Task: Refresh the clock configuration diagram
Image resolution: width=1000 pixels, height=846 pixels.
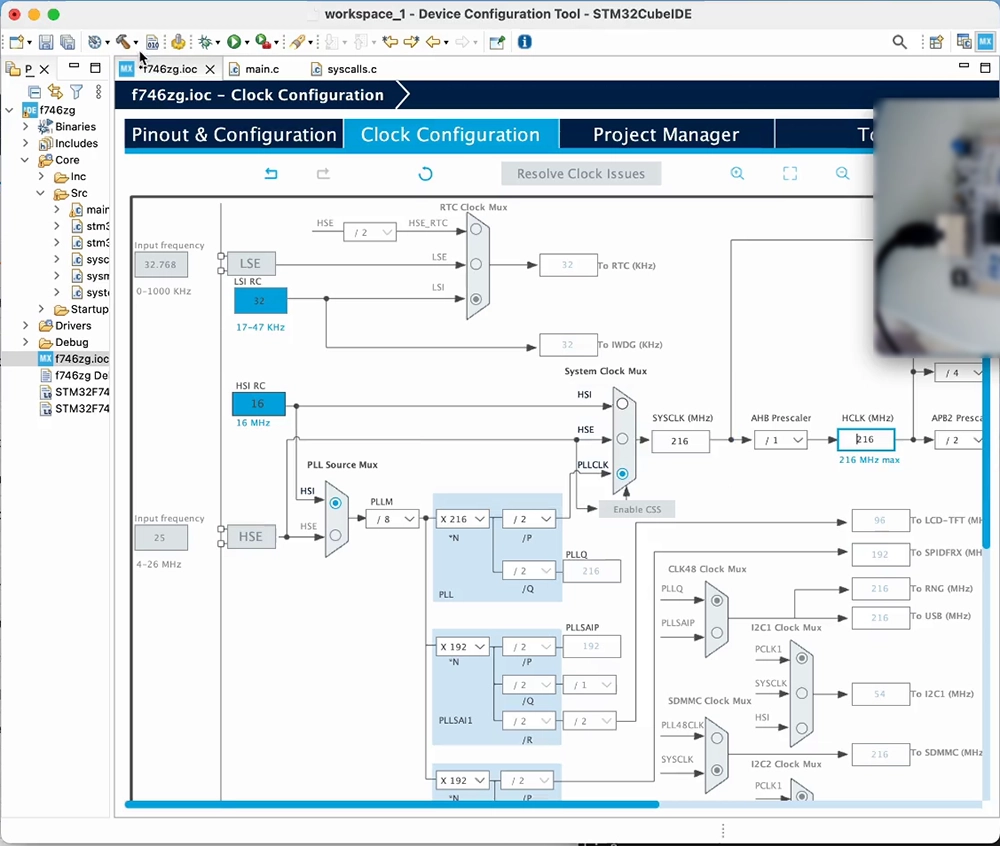Action: coord(425,173)
